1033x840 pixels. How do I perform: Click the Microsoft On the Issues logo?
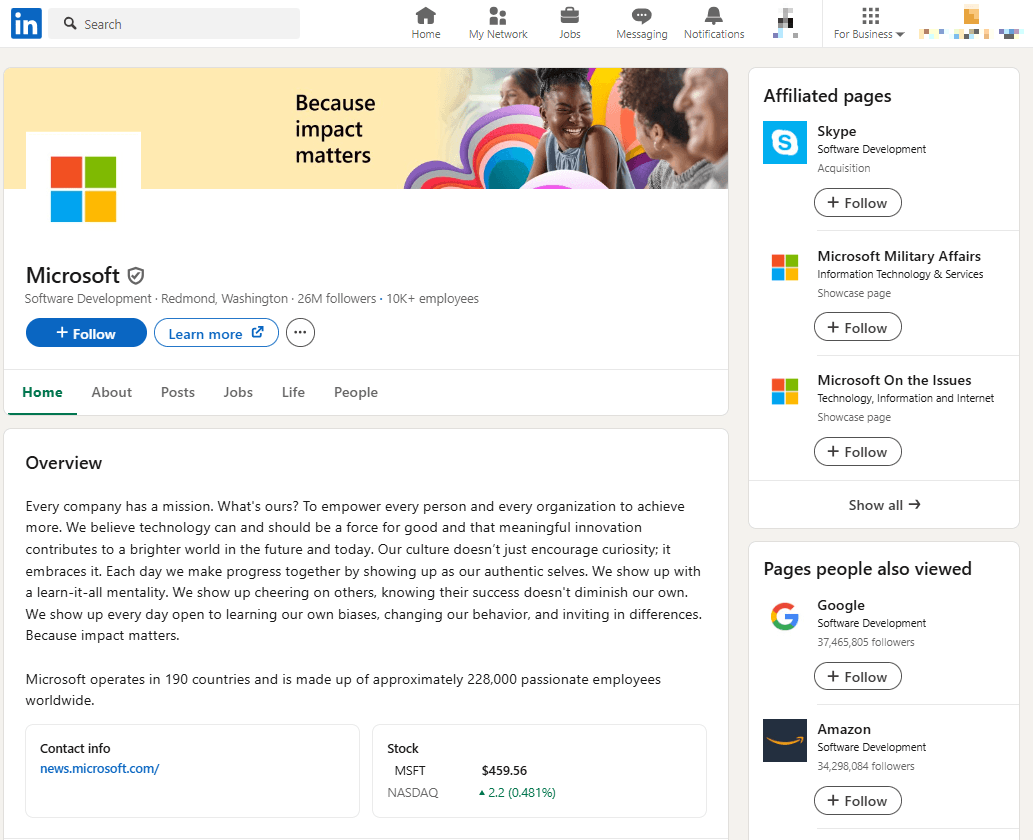[x=785, y=391]
